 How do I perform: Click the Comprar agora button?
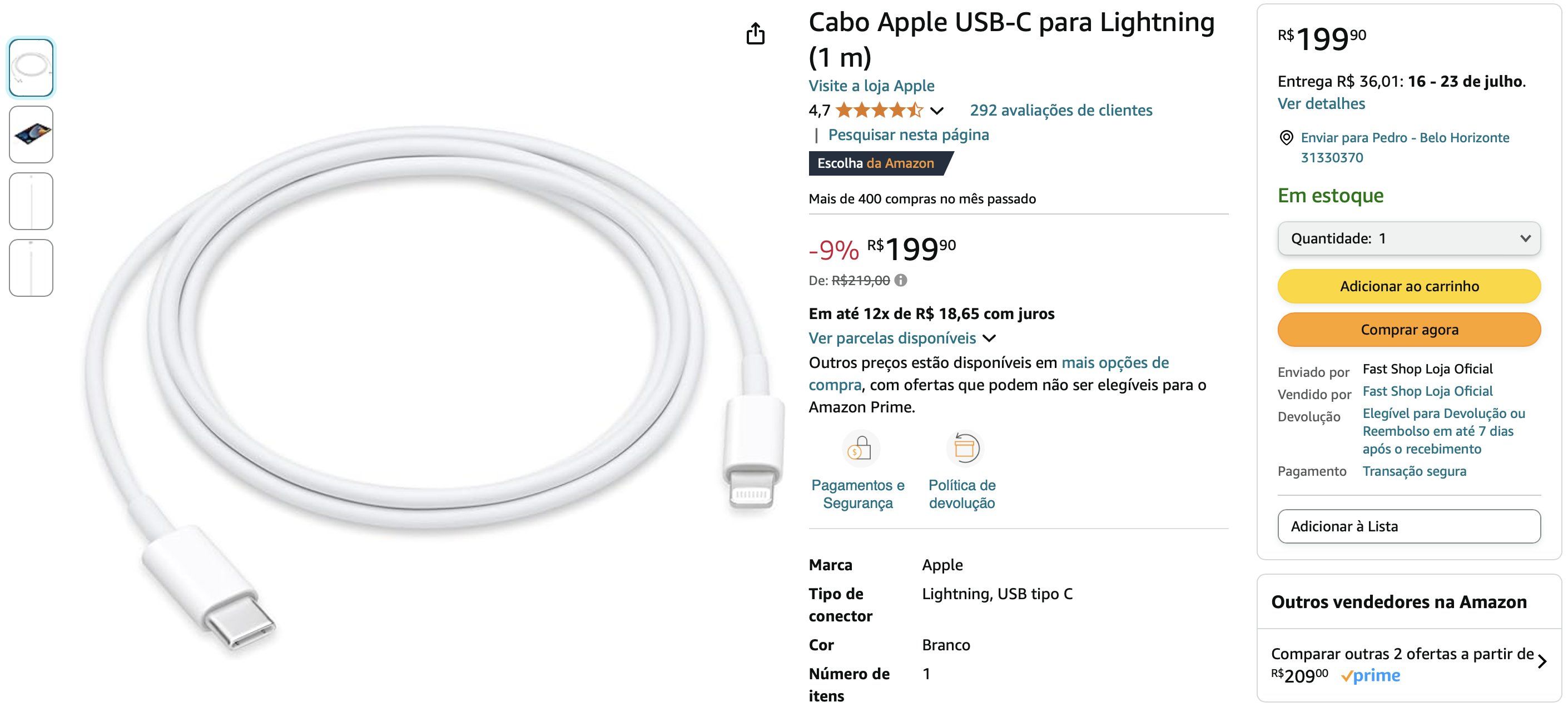click(1408, 329)
